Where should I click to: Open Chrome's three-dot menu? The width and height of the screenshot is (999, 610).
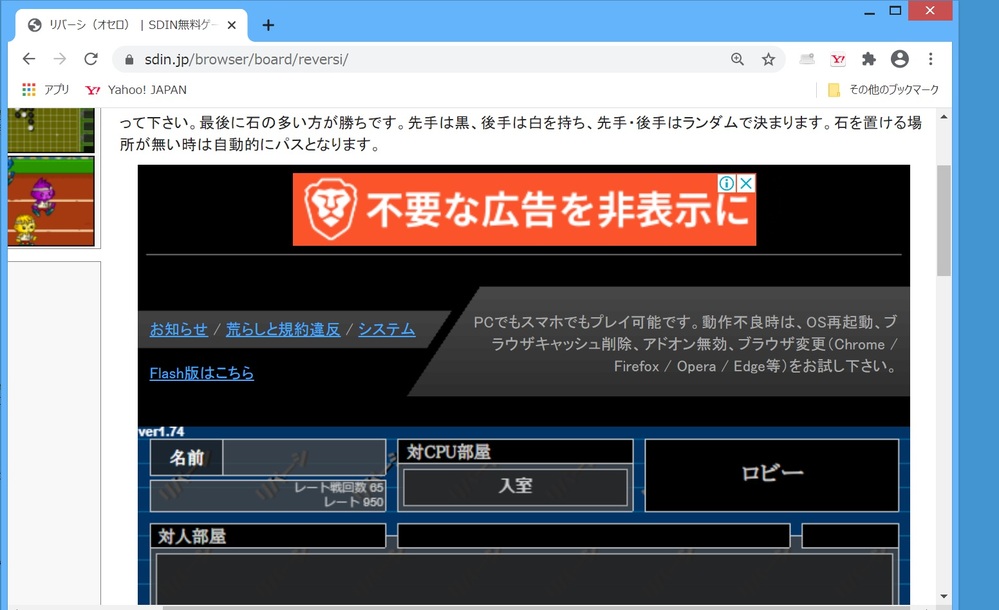[x=931, y=59]
